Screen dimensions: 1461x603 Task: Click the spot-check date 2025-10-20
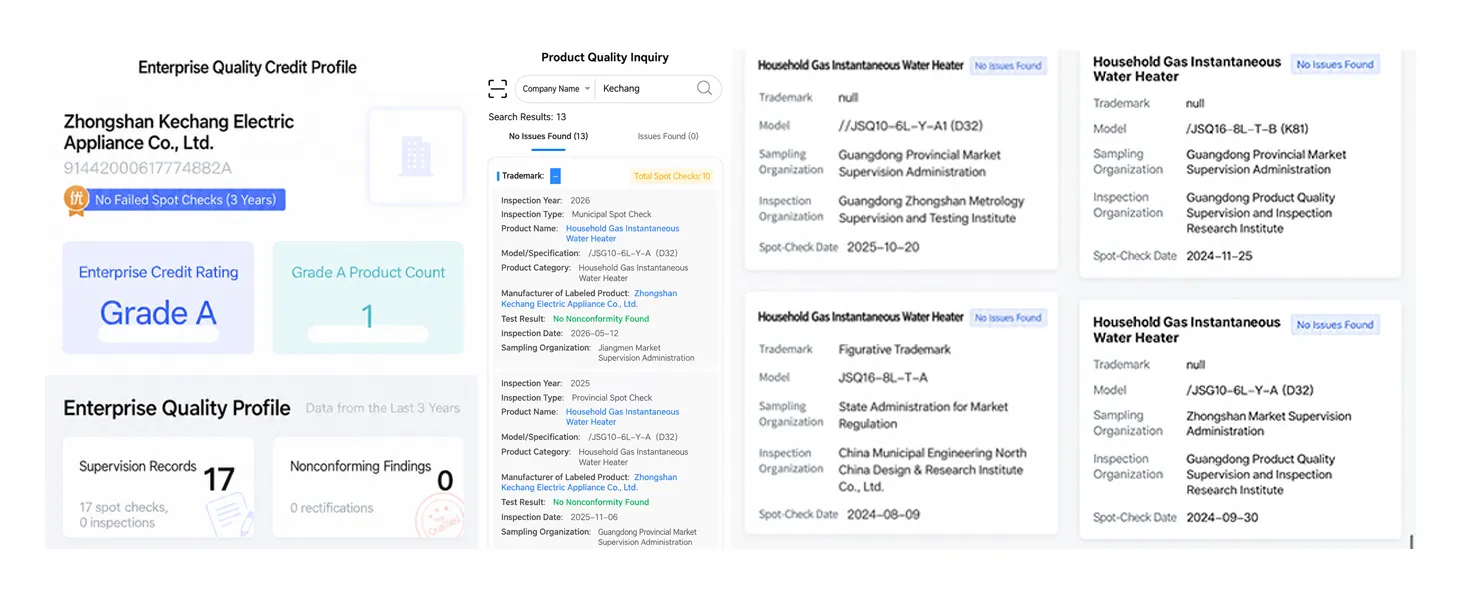point(883,247)
